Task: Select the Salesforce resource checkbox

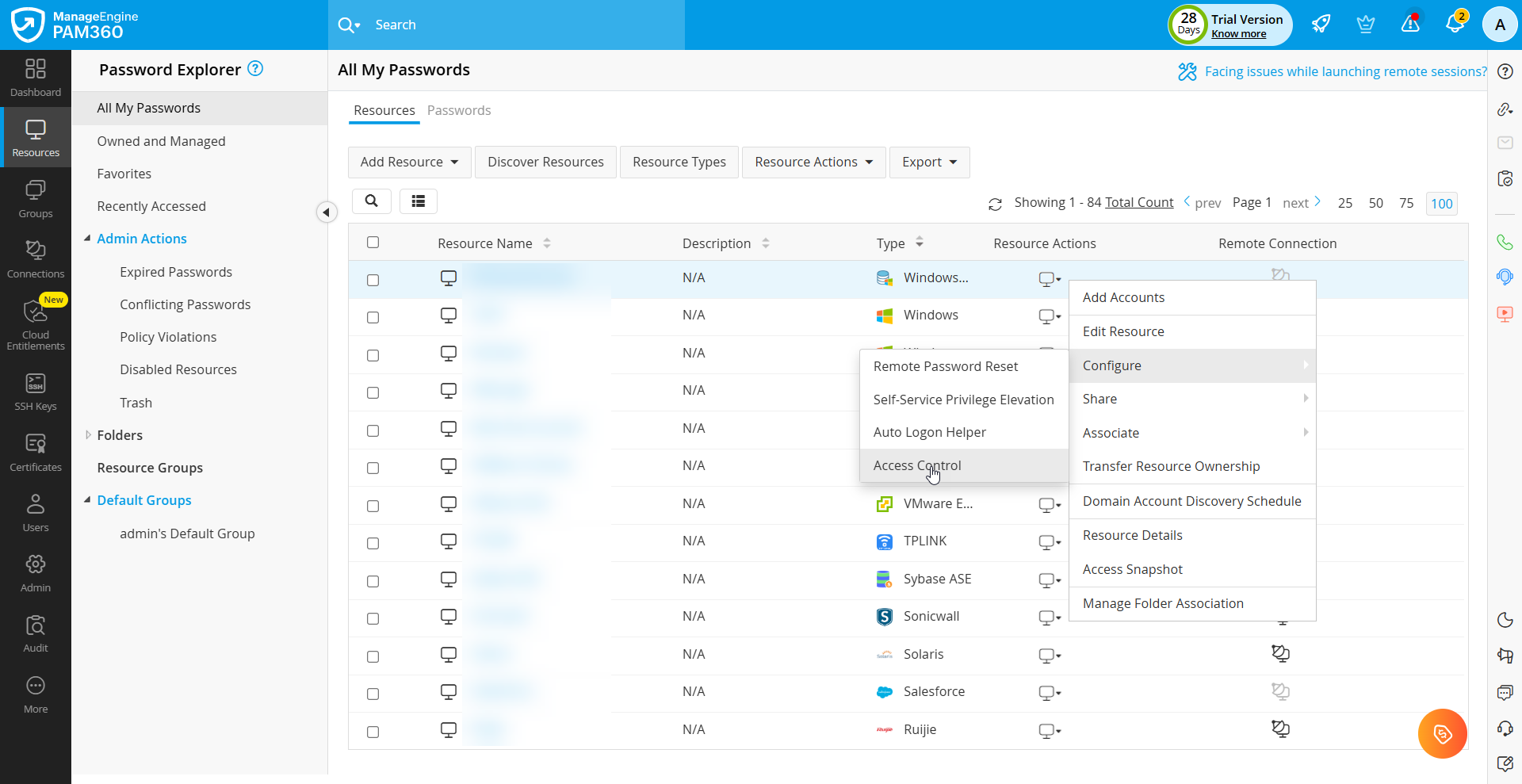Action: click(x=373, y=694)
